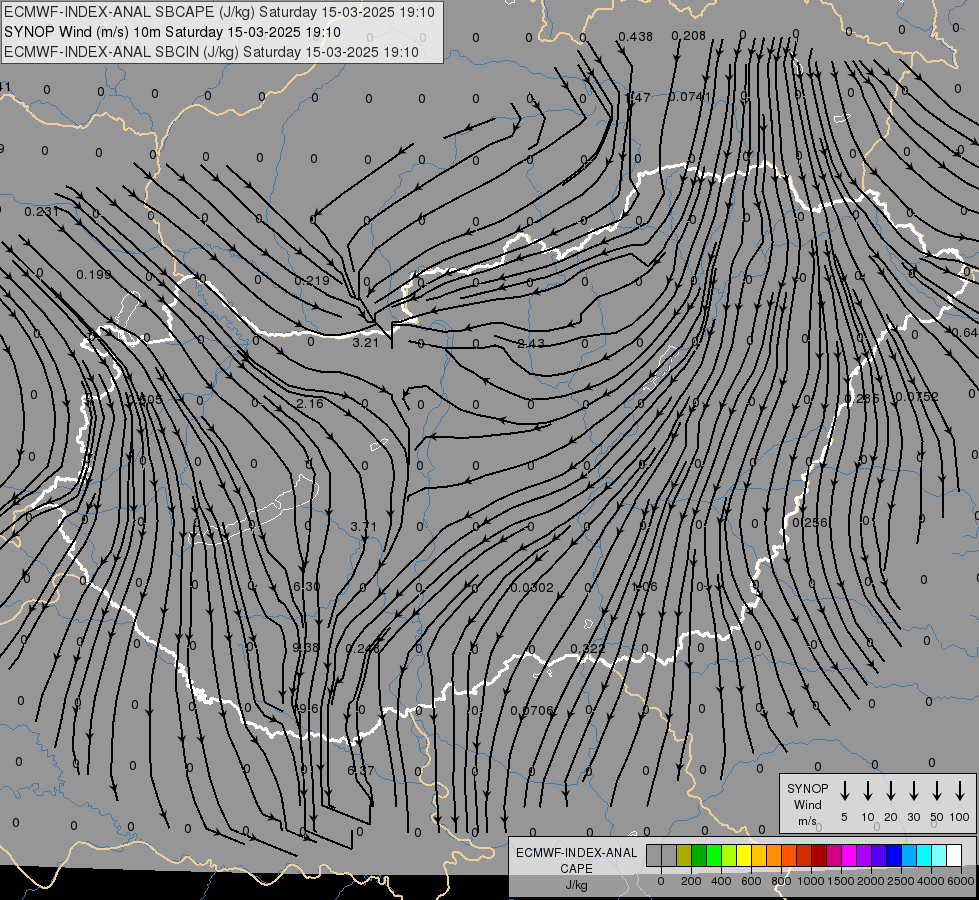
Task: Click the 30 m/s wind arrow in legend
Action: pos(914,791)
